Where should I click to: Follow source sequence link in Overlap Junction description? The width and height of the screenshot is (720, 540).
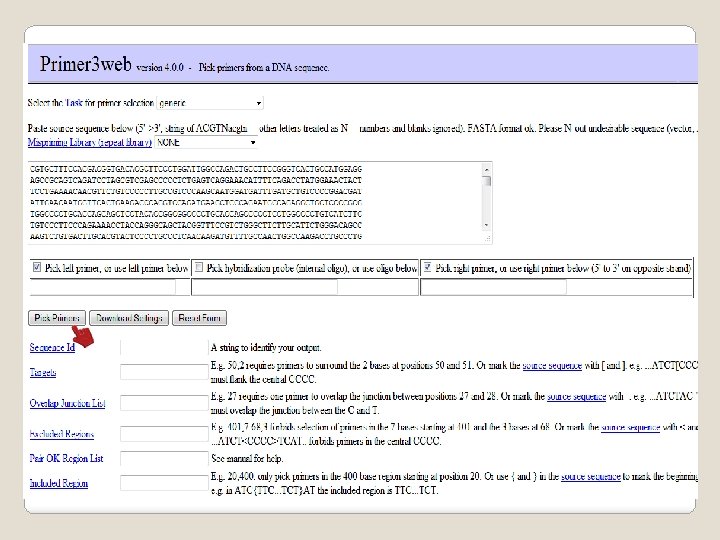pyautogui.click(x=576, y=396)
